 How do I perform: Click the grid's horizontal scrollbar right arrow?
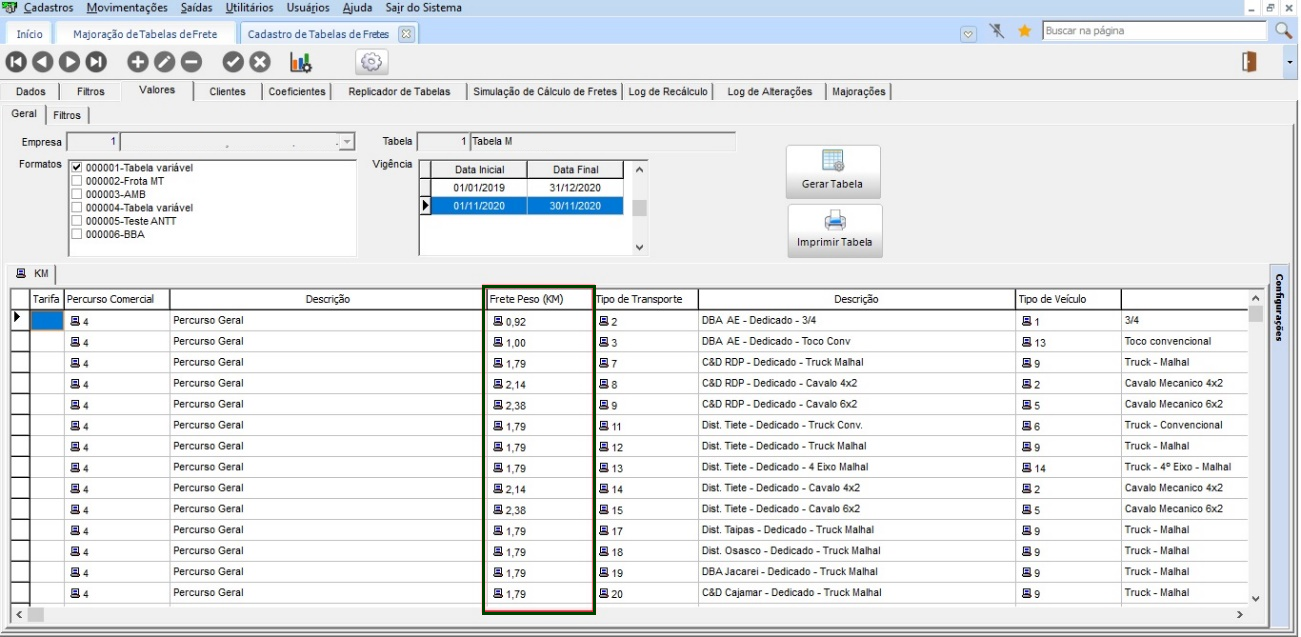tap(1240, 614)
